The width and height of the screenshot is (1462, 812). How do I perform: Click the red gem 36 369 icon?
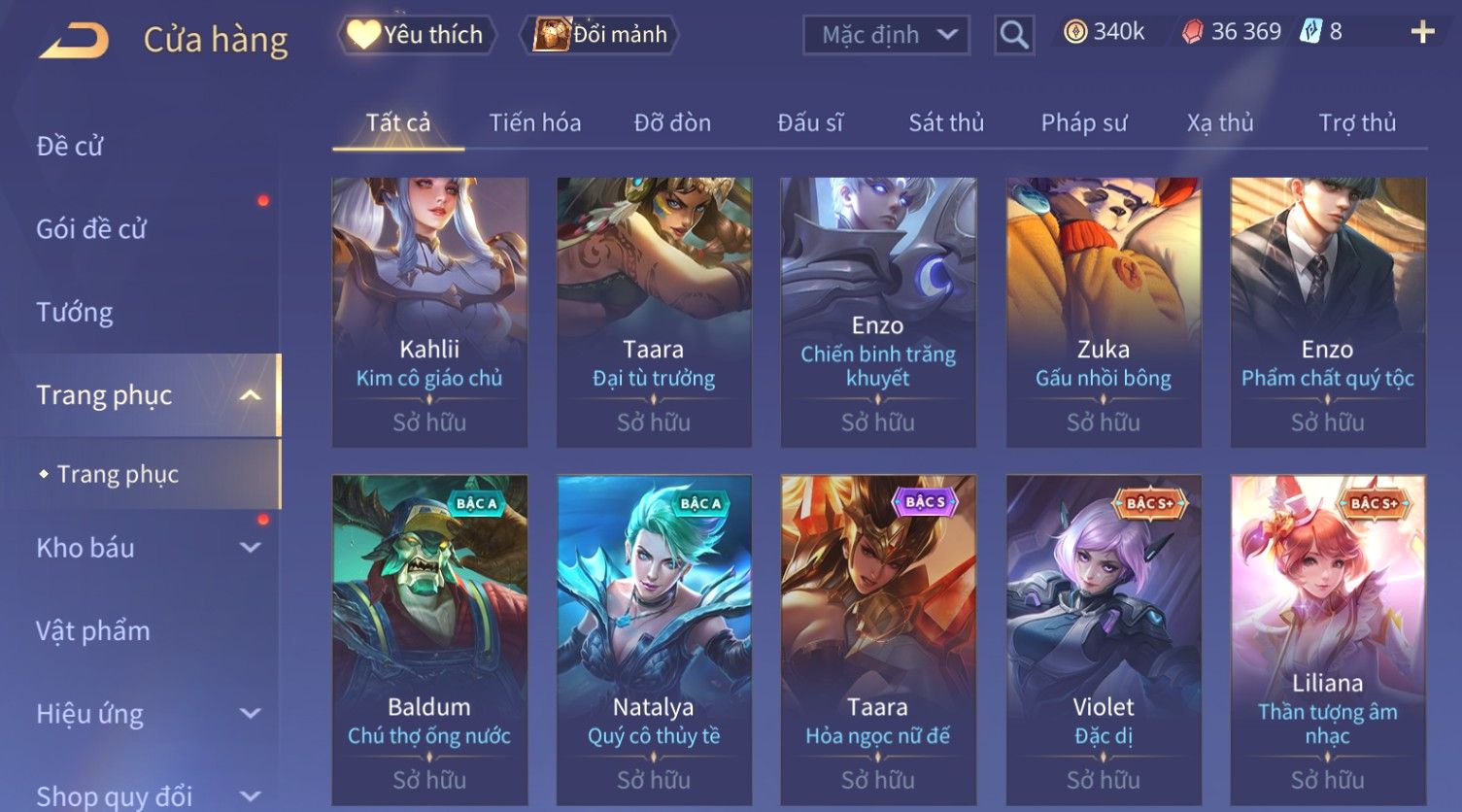point(1192,32)
